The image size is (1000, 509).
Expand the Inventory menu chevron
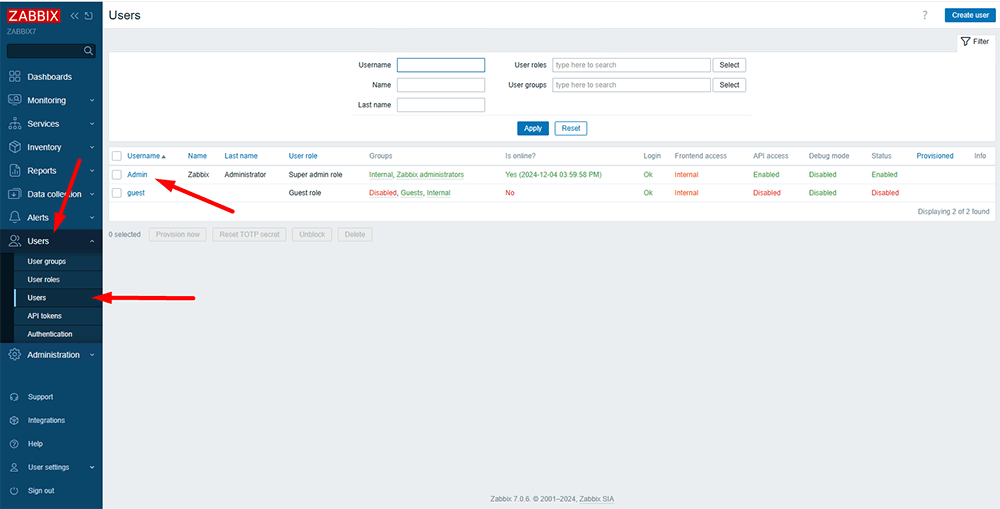[92, 147]
